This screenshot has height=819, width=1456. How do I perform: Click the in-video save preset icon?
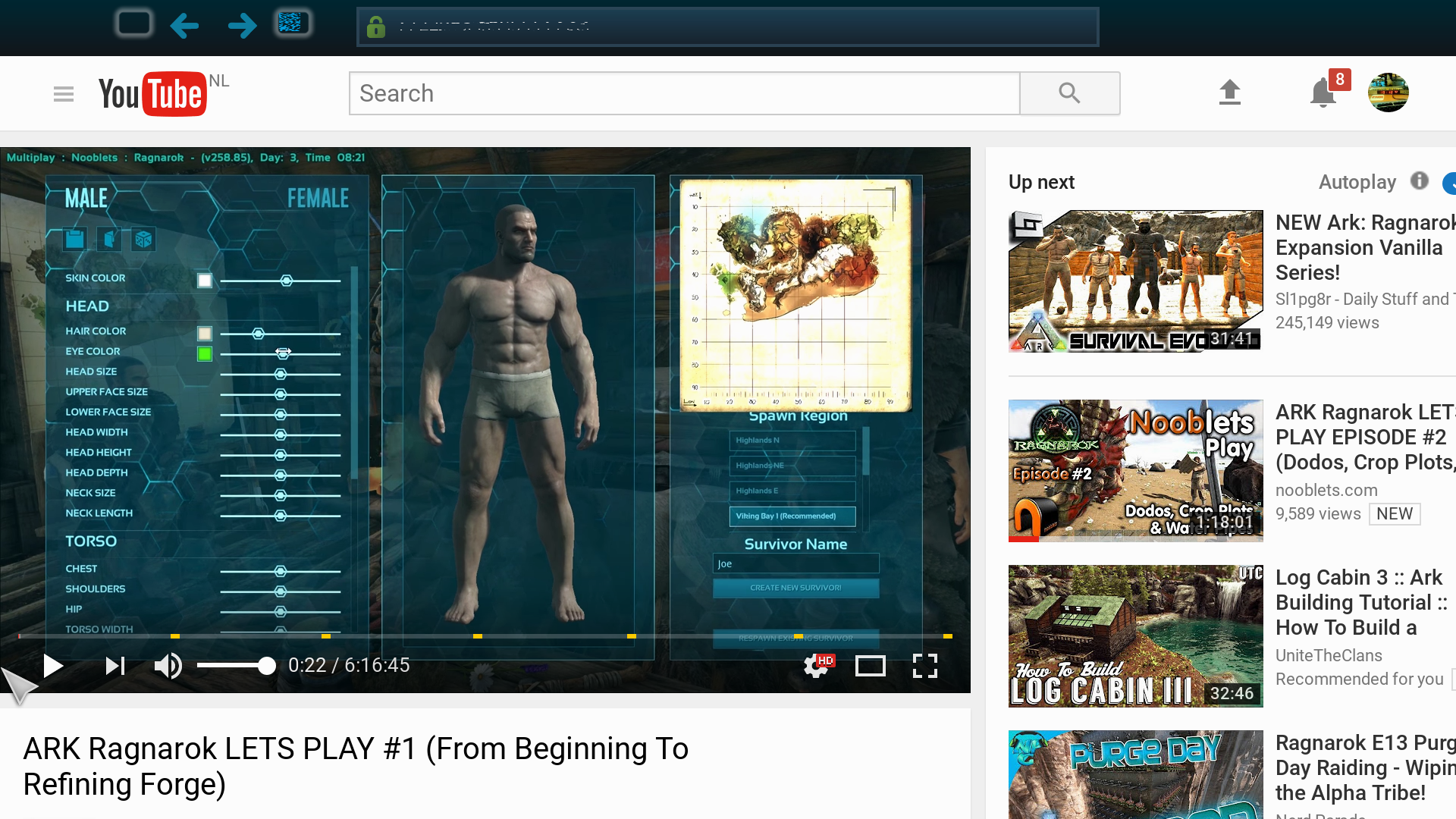point(75,240)
